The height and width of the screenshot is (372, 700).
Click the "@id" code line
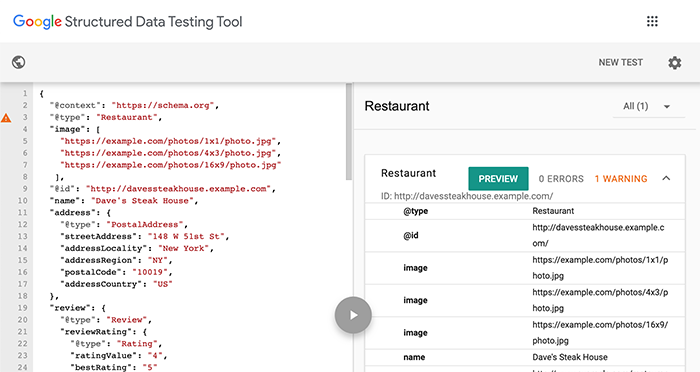point(162,189)
